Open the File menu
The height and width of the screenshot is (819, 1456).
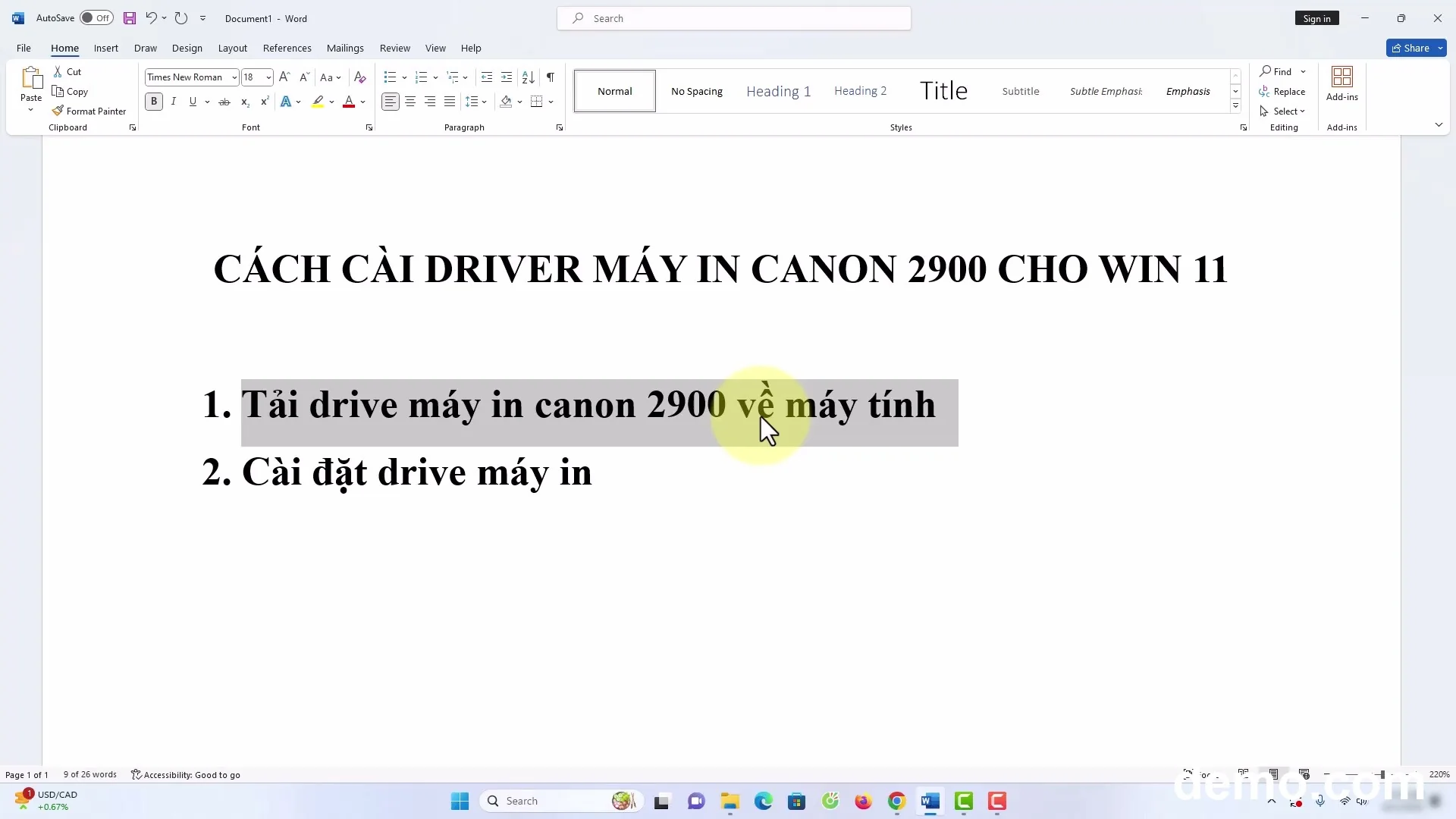pyautogui.click(x=24, y=48)
